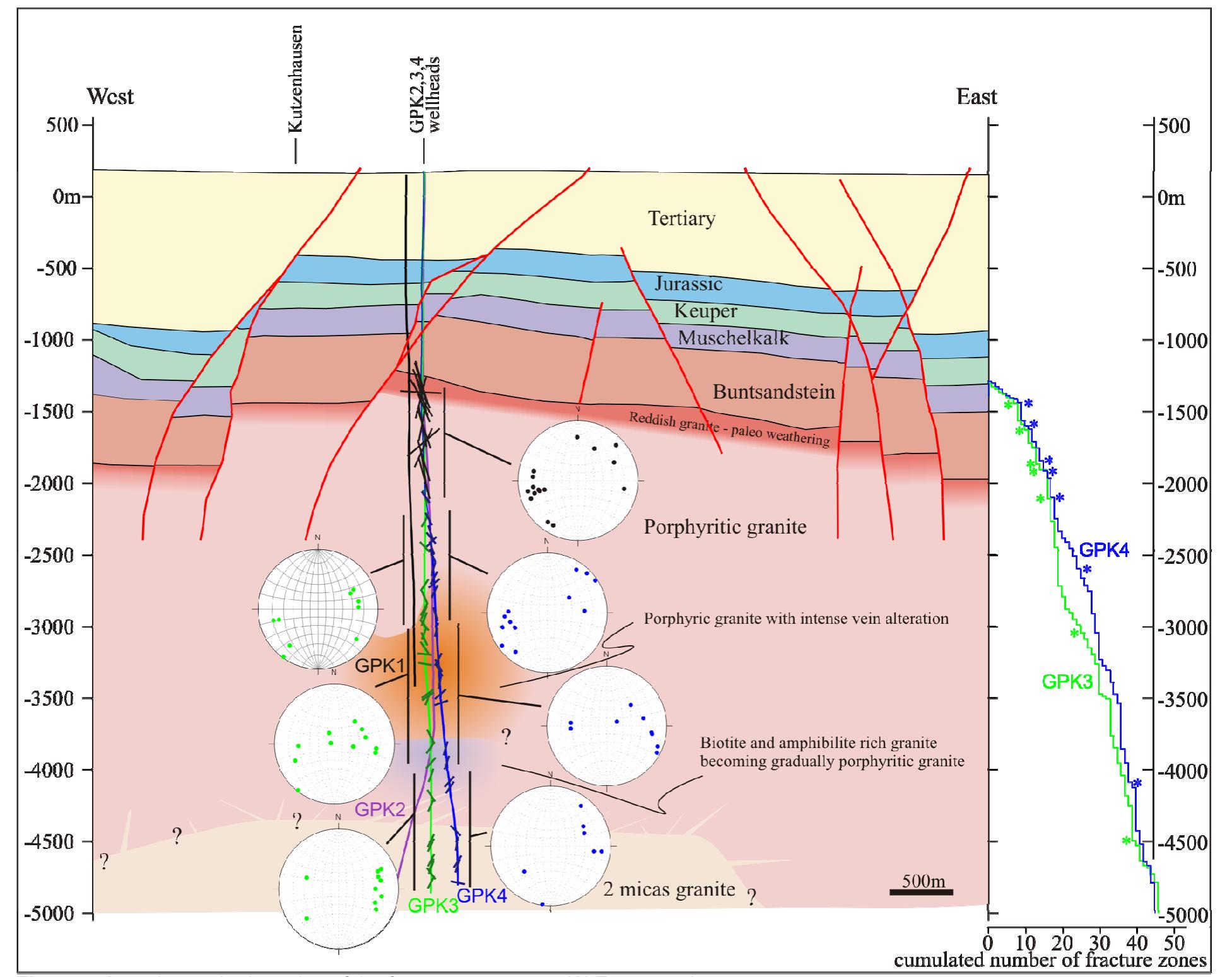Click the 'East' heading
1232x977 pixels.
coord(977,97)
